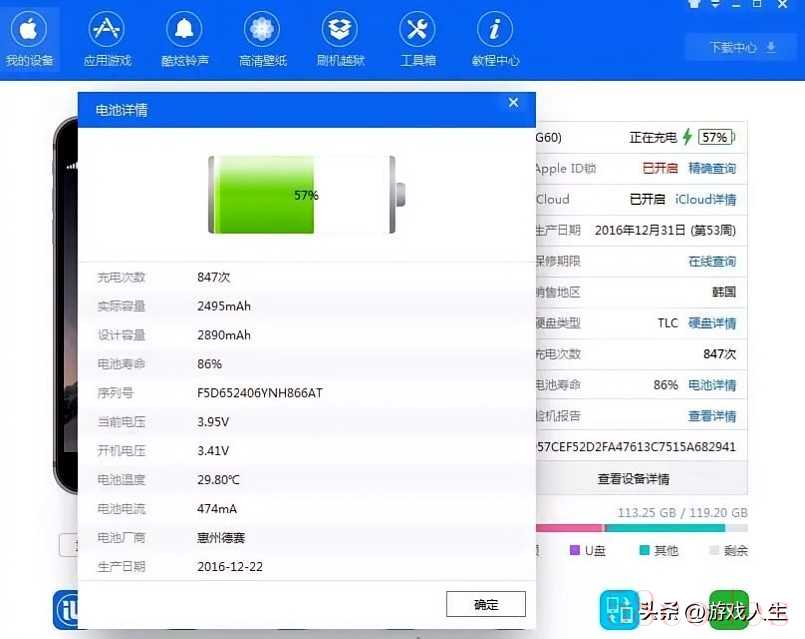This screenshot has width=805, height=639.
Task: Click the battery level graphic showing 57%
Action: pyautogui.click(x=306, y=195)
